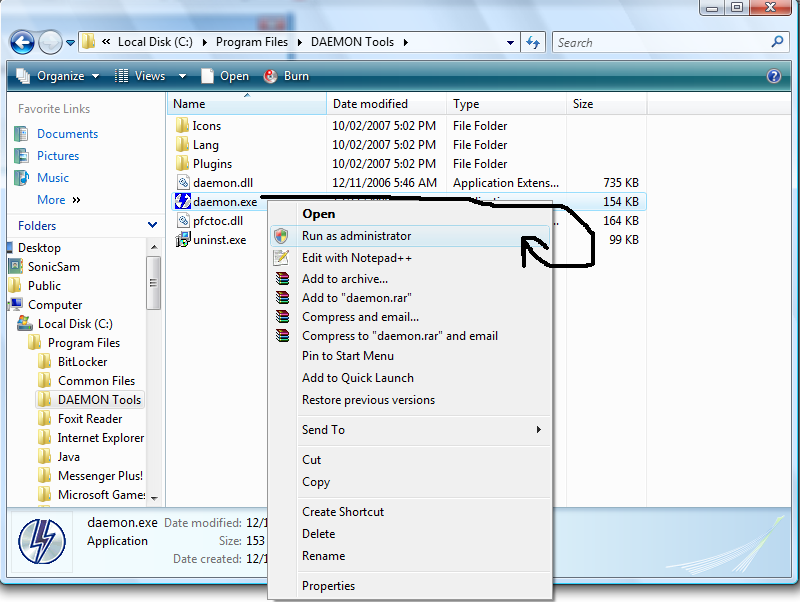Open Help via the question mark icon
Screen dimensions: 800x602
click(773, 76)
